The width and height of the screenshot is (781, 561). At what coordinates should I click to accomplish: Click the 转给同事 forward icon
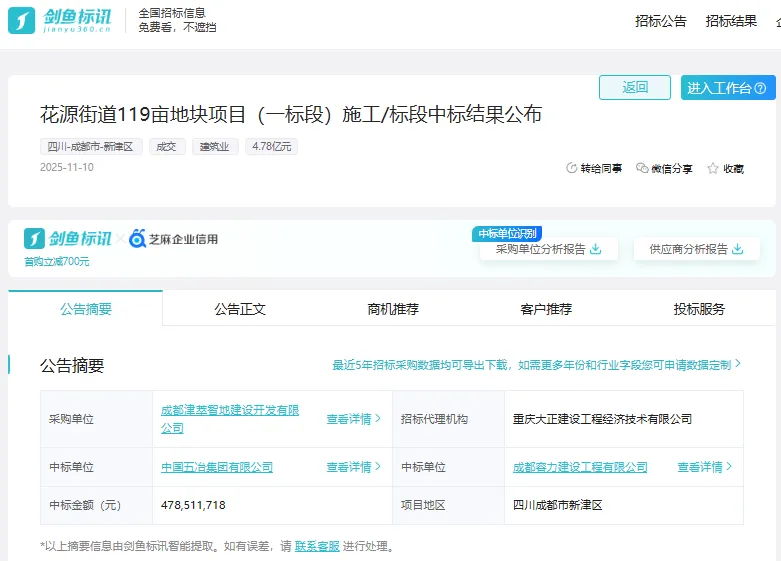572,169
